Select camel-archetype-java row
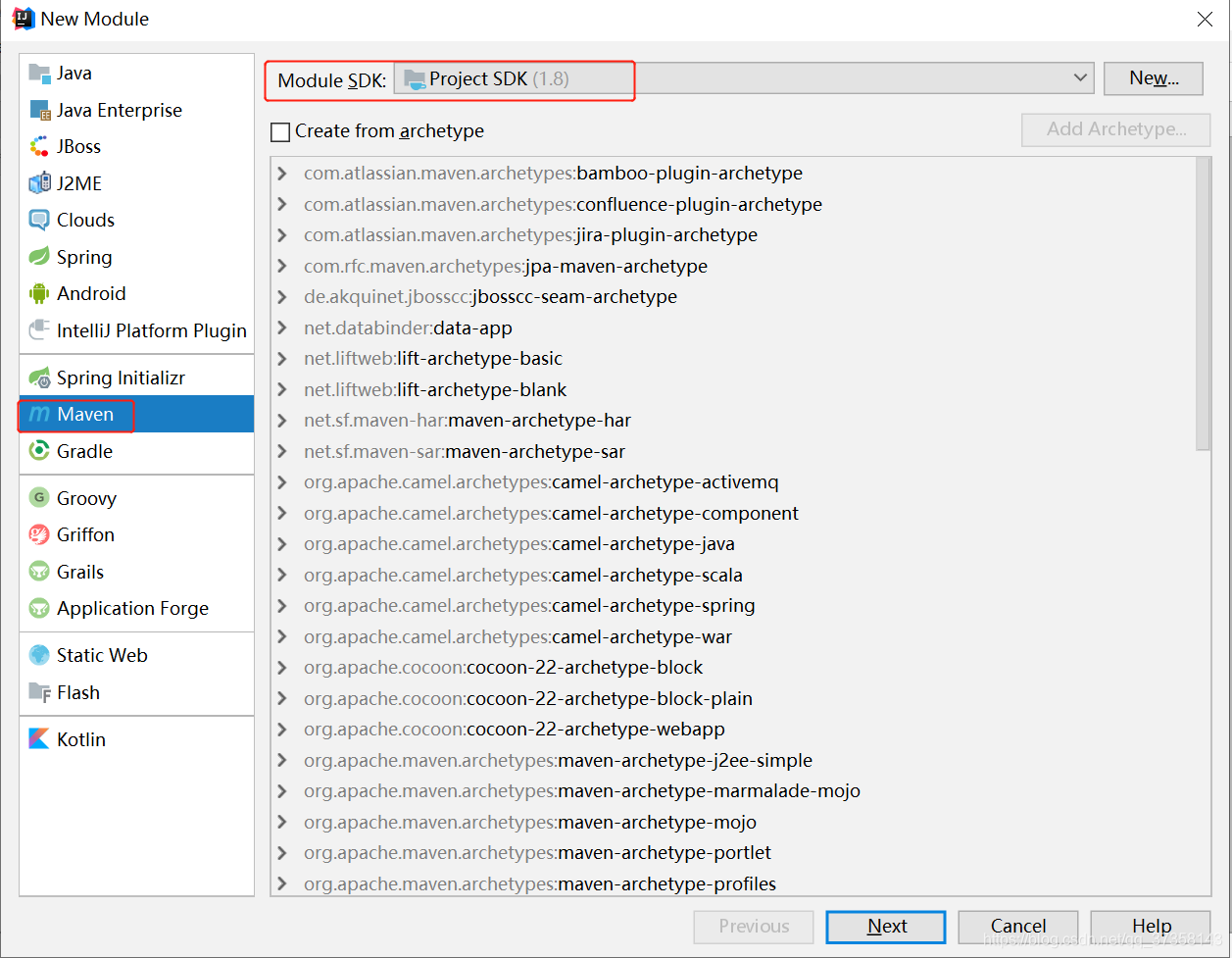This screenshot has height=958, width=1232. (733, 544)
